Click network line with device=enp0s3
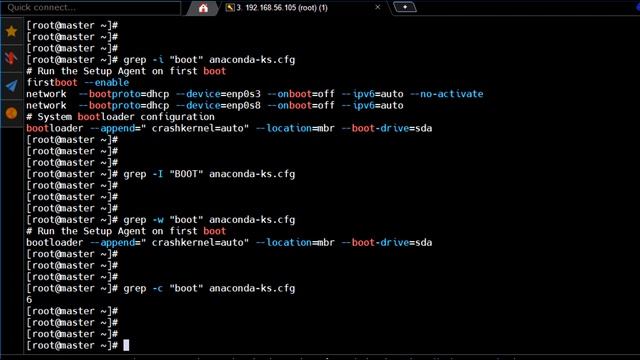This screenshot has width=640, height=360. coord(255,94)
